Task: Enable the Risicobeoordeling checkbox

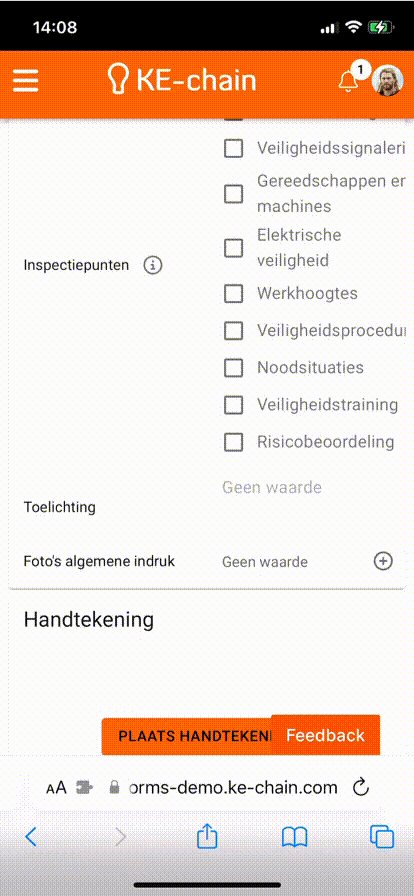Action: click(x=233, y=442)
